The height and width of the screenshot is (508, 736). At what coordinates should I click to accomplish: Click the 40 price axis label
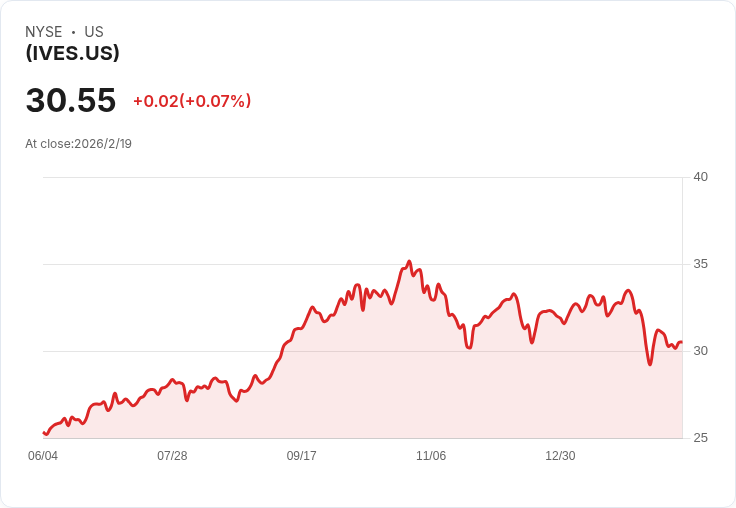[700, 177]
